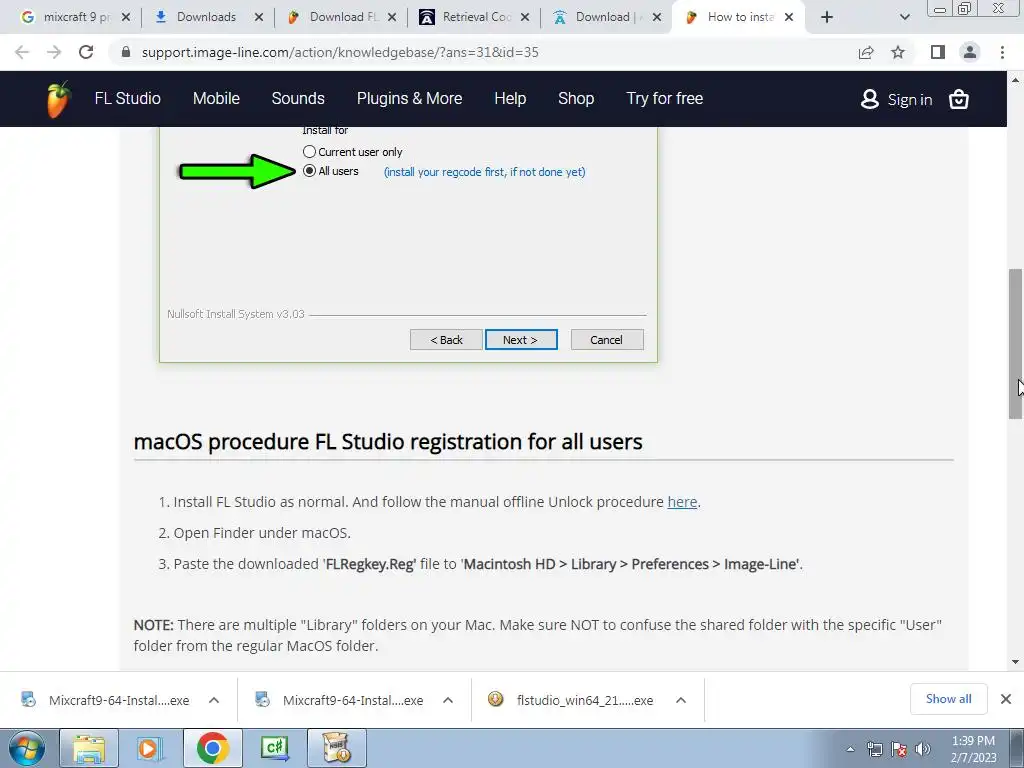Dismiss the downloads bar

pos(1006,699)
